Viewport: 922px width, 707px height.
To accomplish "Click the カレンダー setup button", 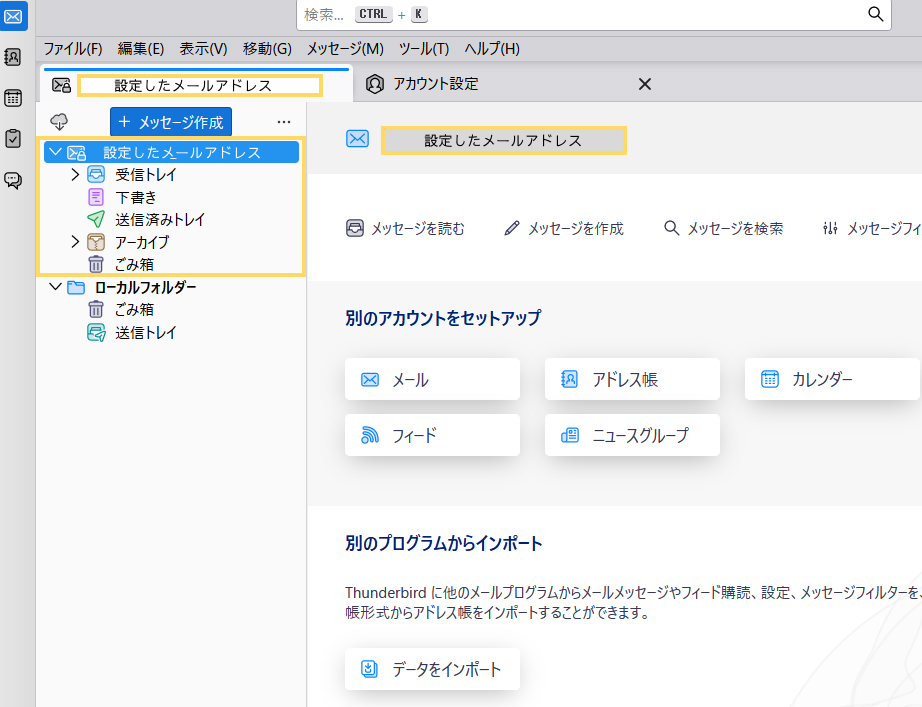I will (x=831, y=379).
